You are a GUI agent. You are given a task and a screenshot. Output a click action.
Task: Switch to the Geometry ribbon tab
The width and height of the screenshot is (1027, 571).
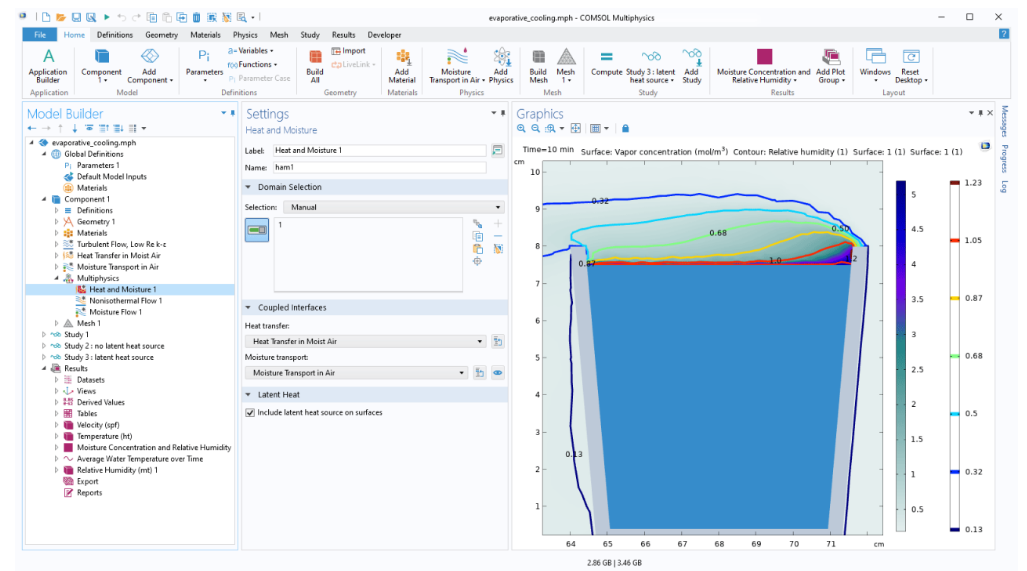point(161,35)
